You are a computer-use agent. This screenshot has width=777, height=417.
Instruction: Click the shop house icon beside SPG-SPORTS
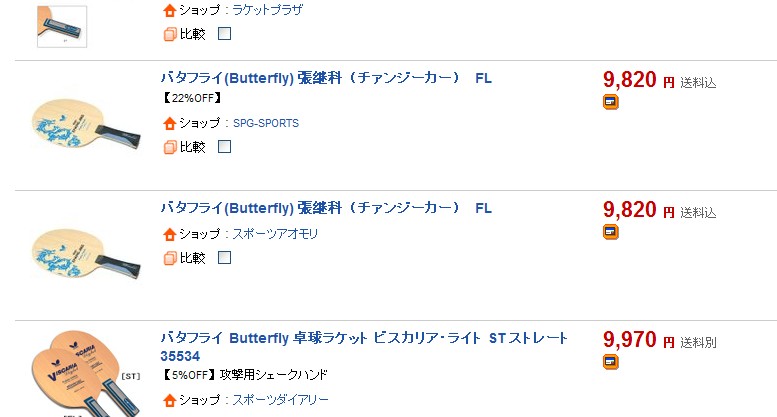coord(169,123)
